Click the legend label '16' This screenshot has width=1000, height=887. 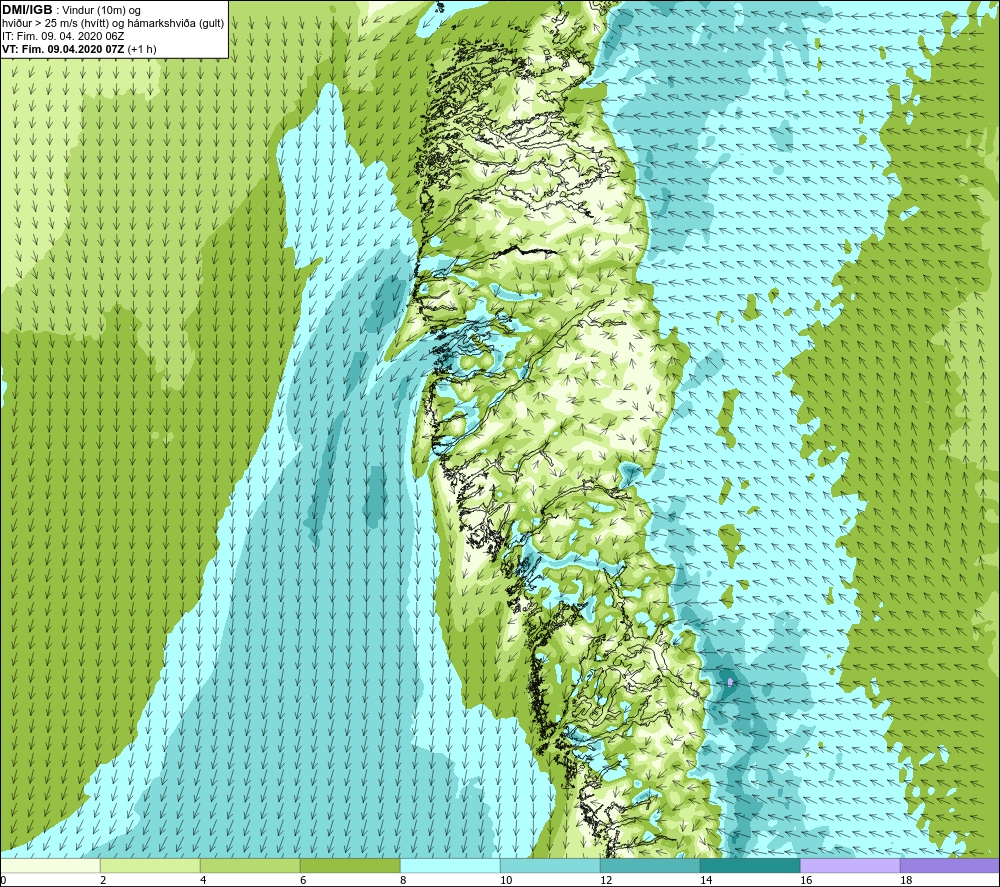(x=806, y=880)
